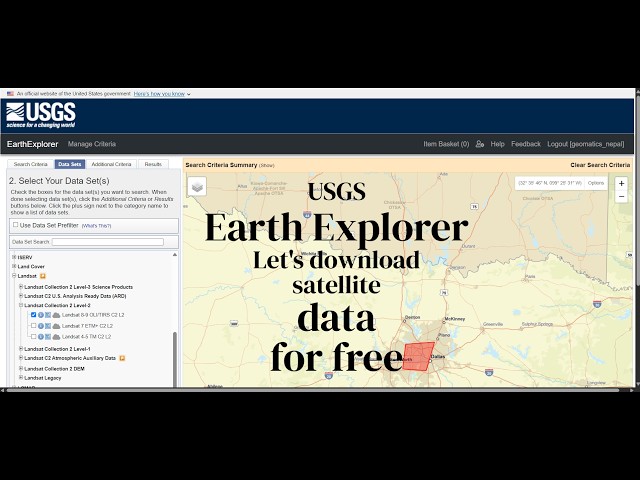Click the US flag icon

(x=10, y=94)
